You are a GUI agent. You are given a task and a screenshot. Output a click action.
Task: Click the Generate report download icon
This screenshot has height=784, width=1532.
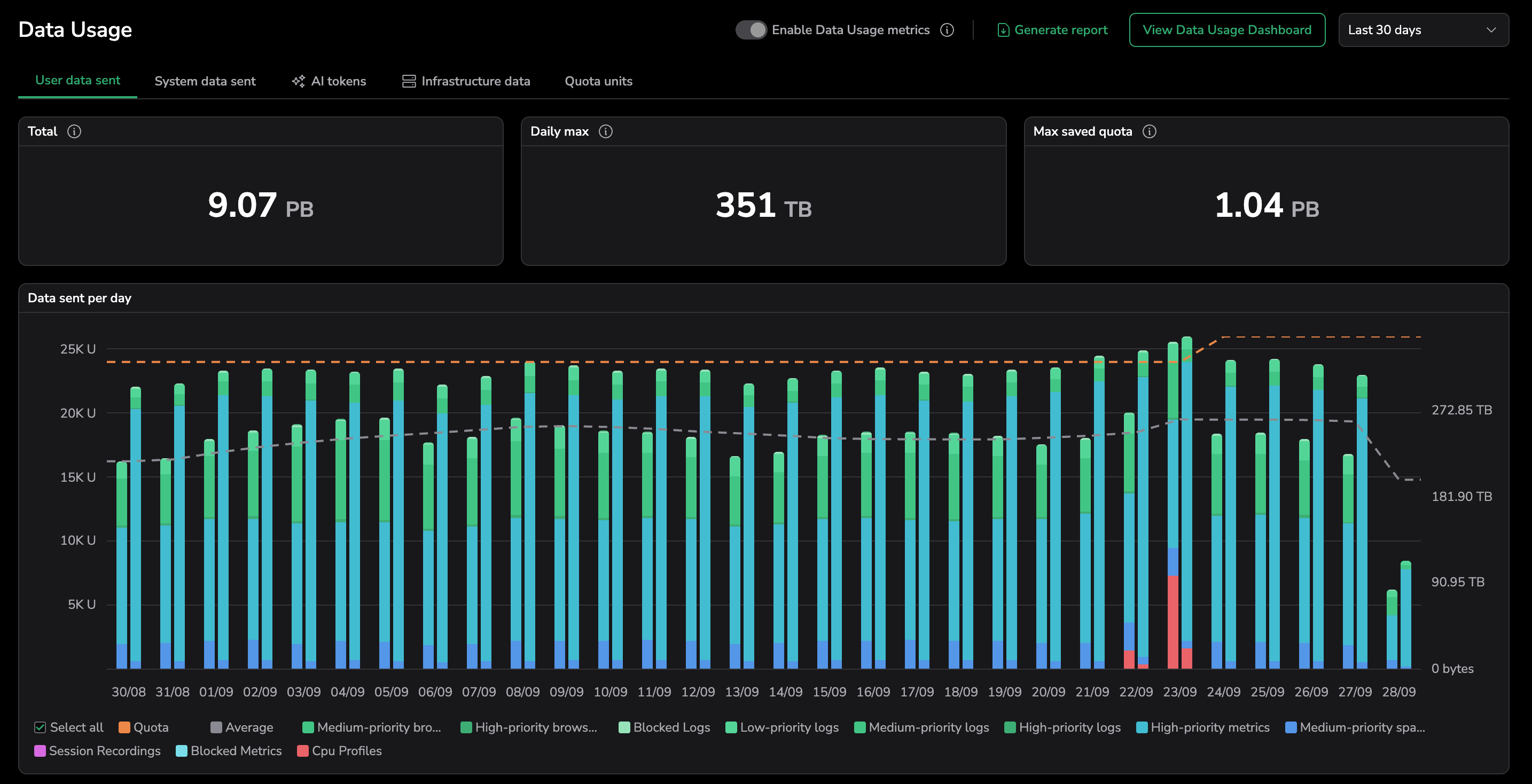coord(1003,30)
